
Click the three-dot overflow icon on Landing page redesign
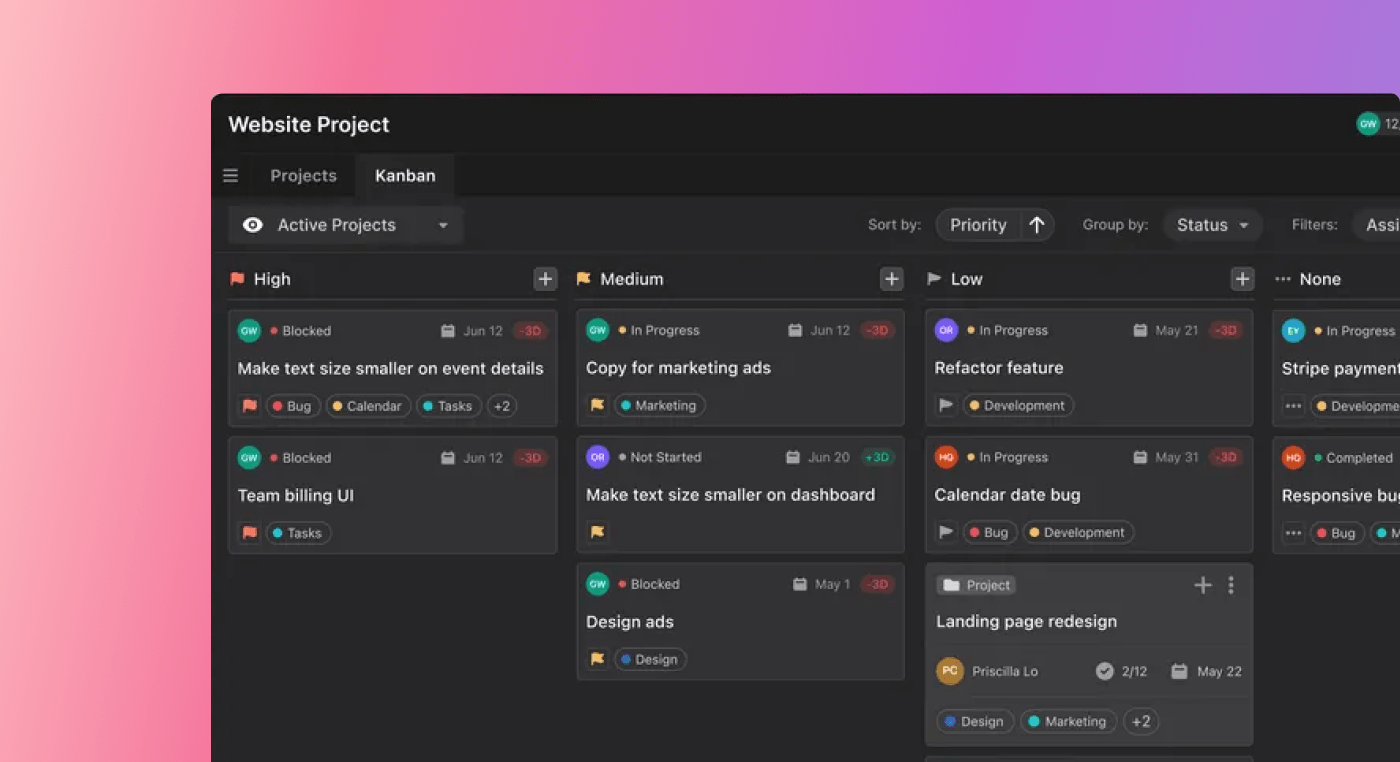(1232, 585)
